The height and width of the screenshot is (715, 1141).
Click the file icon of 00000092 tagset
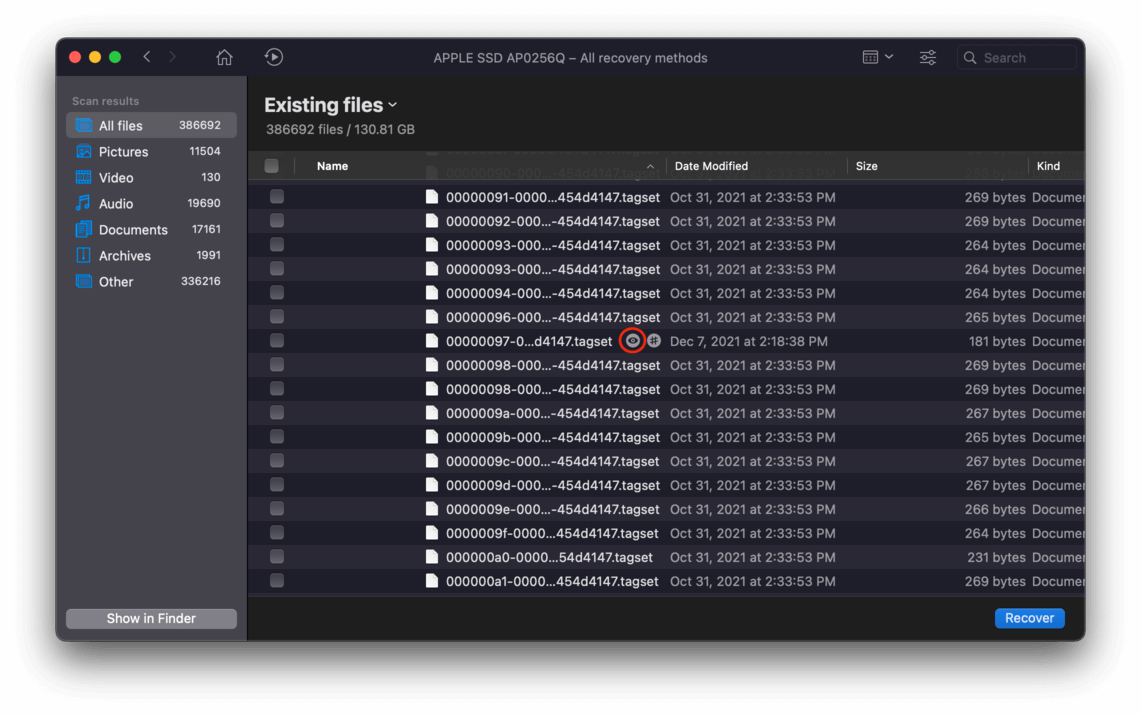pyautogui.click(x=432, y=220)
